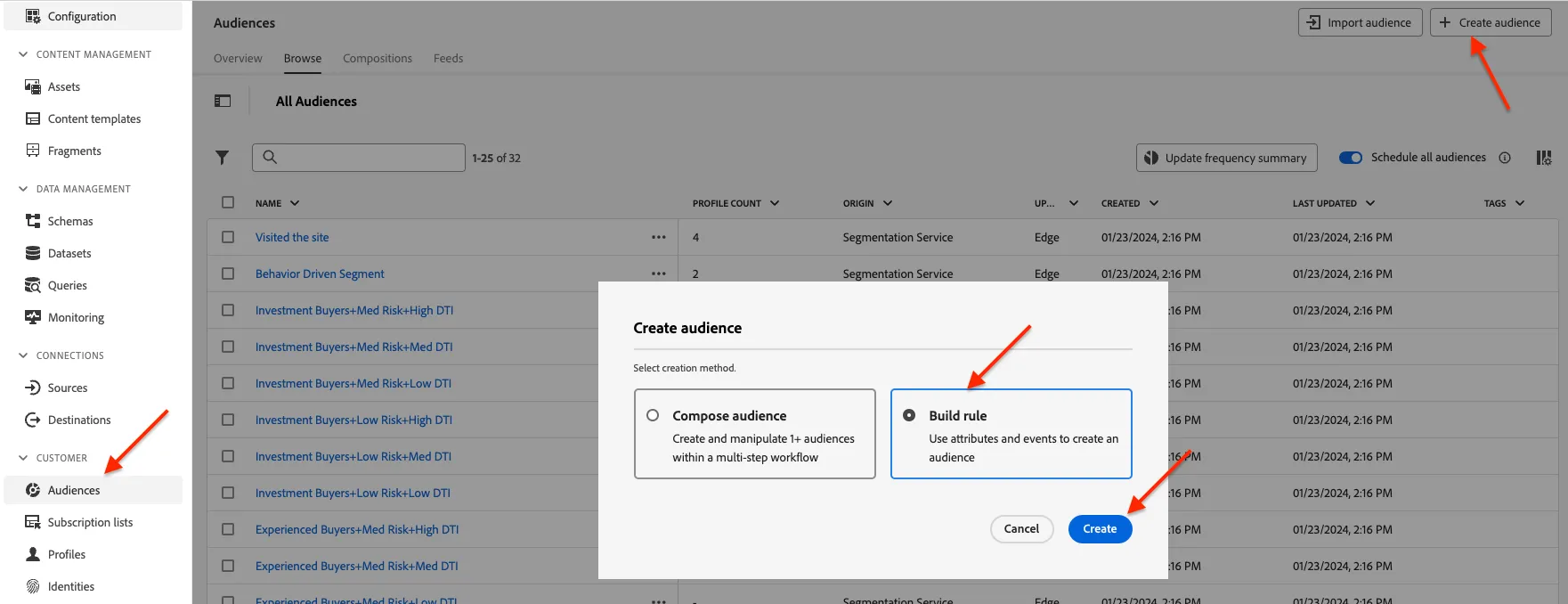1568x604 pixels.
Task: Click the Destinations icon
Action: [33, 420]
